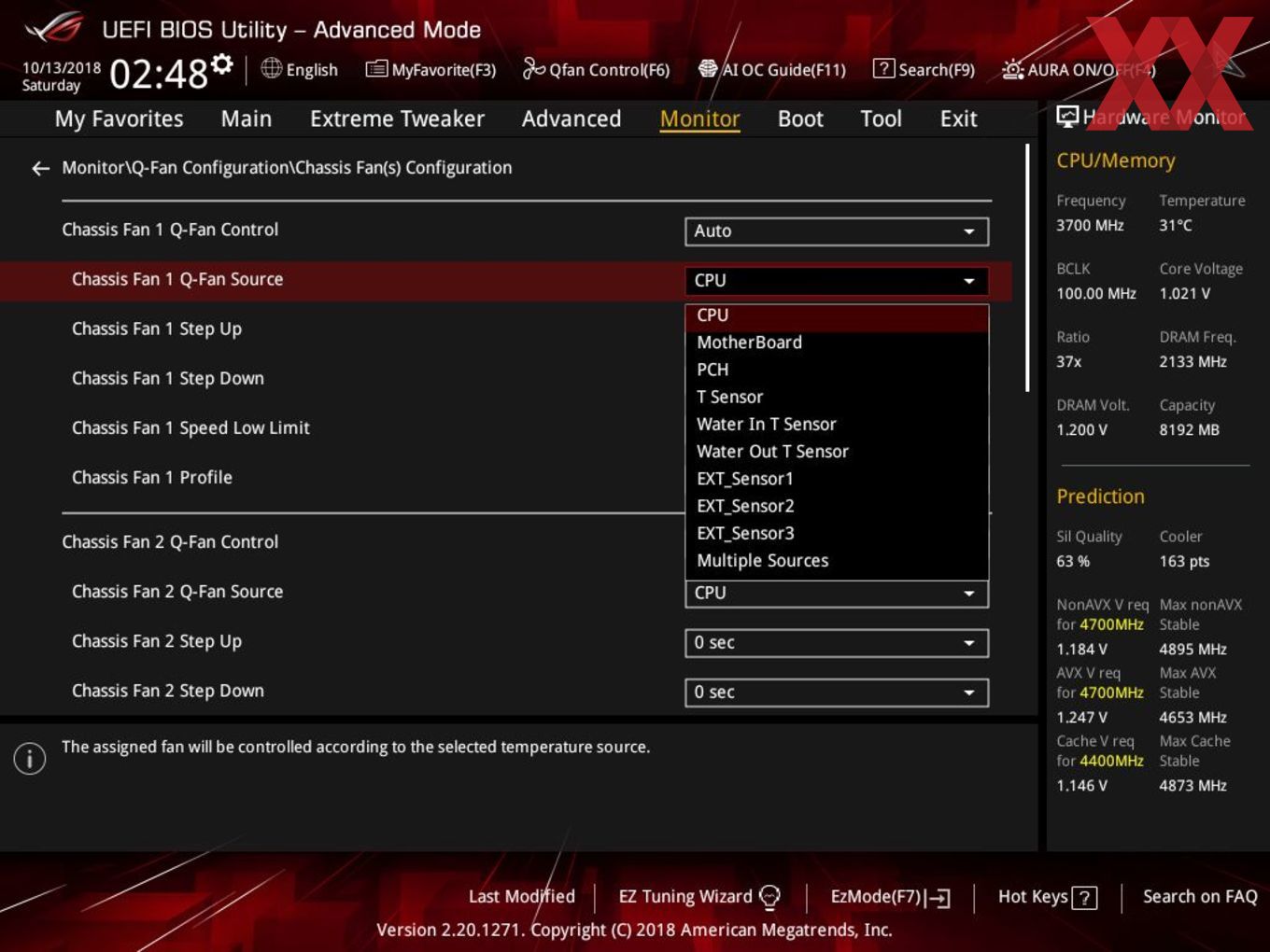Click the 3700 MHz frequency value

[x=1090, y=225]
